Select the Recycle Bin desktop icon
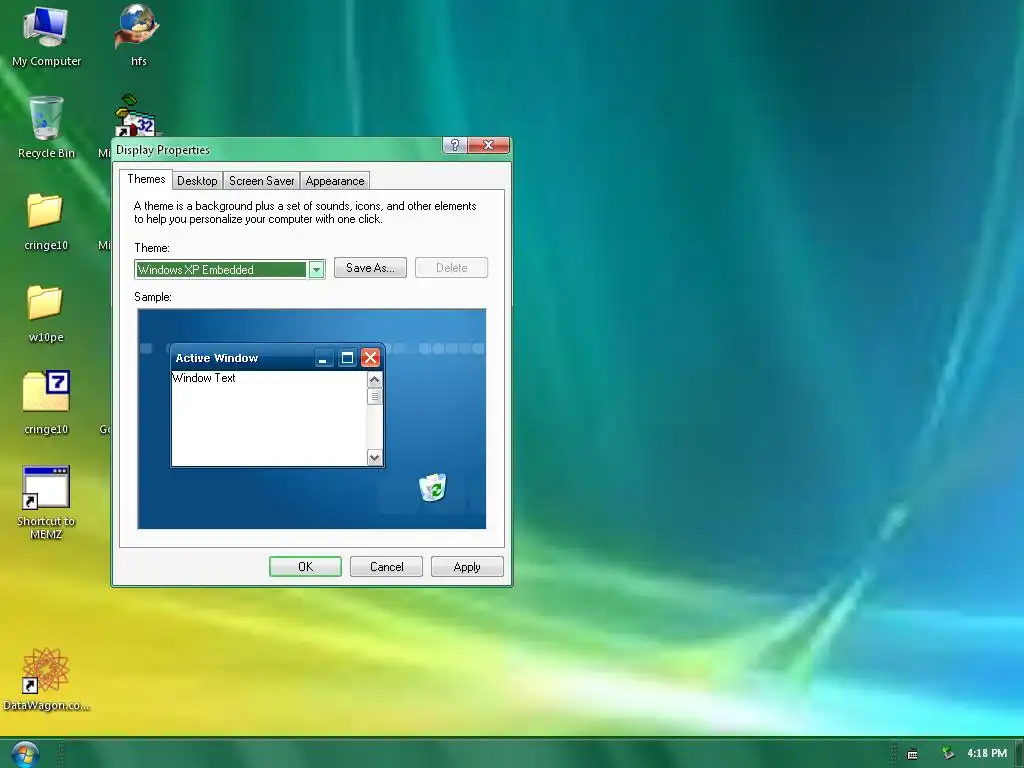 point(46,127)
